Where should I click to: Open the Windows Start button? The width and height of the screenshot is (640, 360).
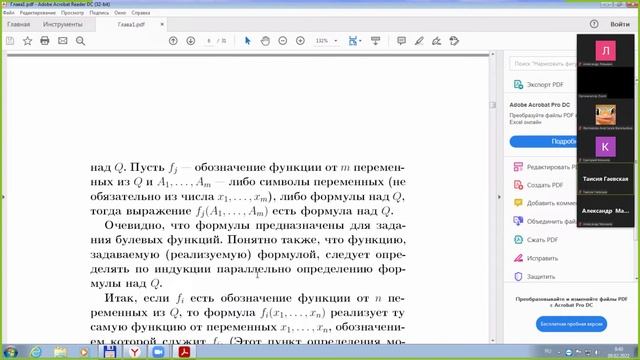(x=11, y=352)
